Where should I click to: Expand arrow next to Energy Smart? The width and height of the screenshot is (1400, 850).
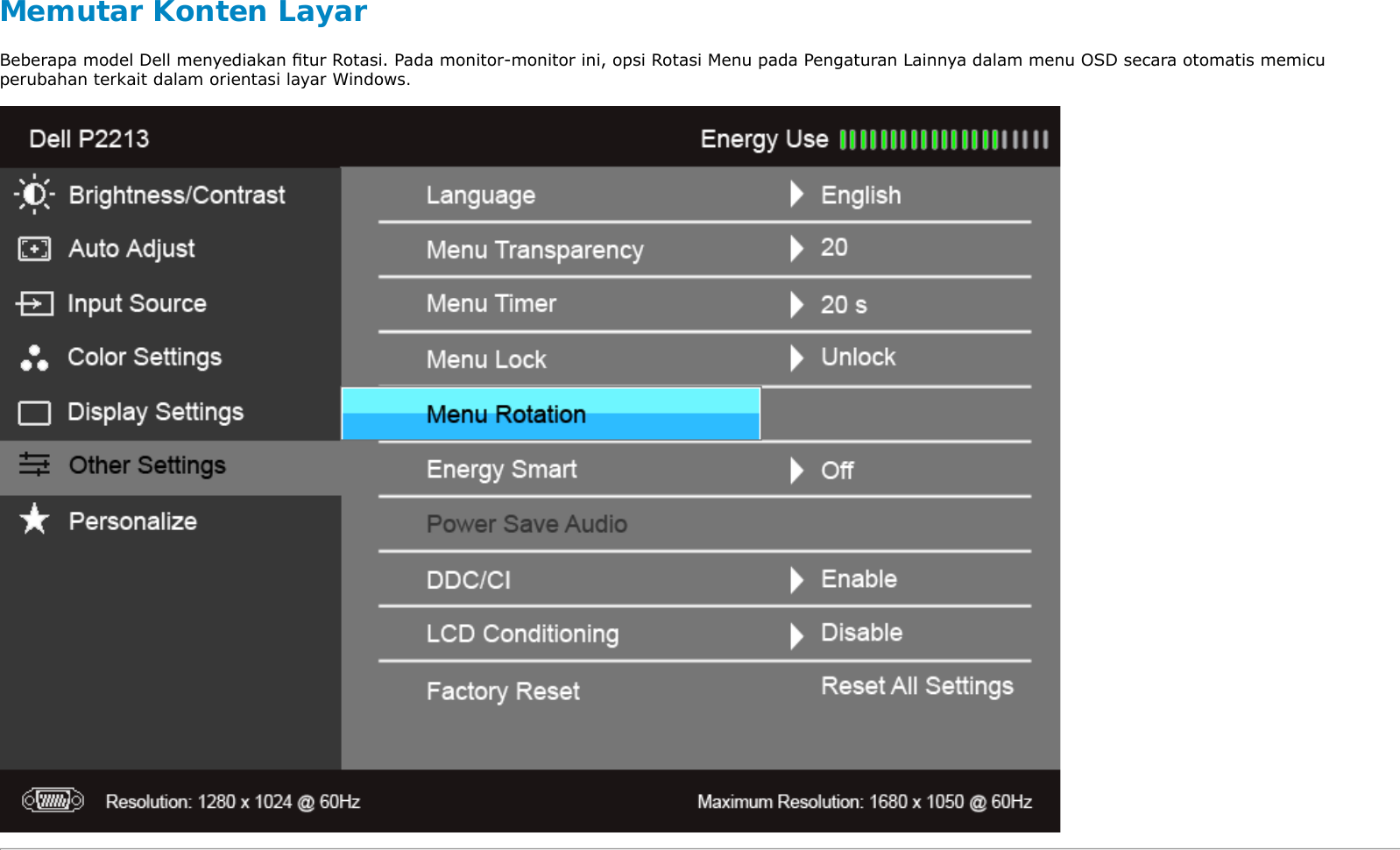coord(796,471)
